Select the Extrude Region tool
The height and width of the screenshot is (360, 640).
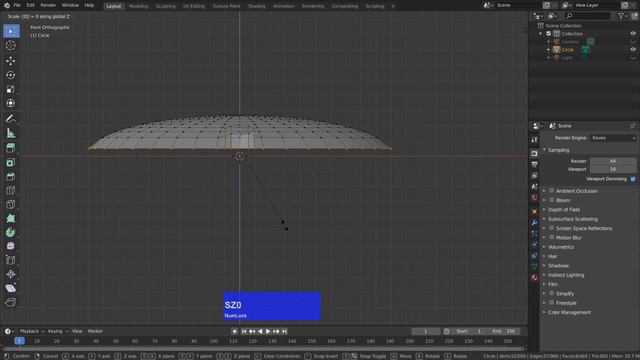(11, 148)
